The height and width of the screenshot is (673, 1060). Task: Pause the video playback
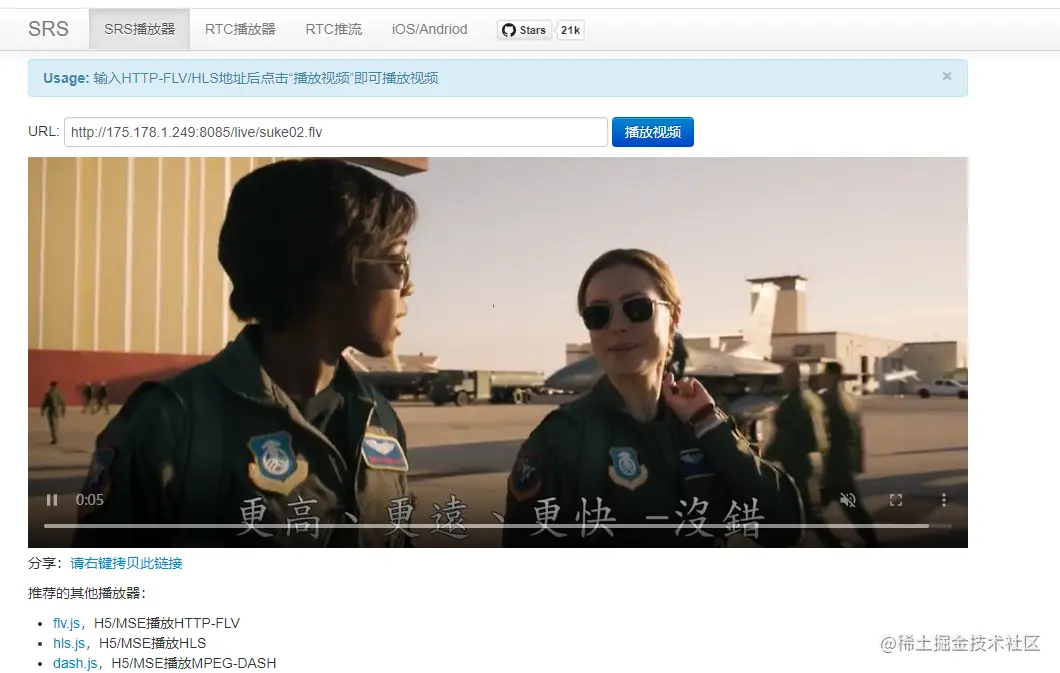coord(51,500)
